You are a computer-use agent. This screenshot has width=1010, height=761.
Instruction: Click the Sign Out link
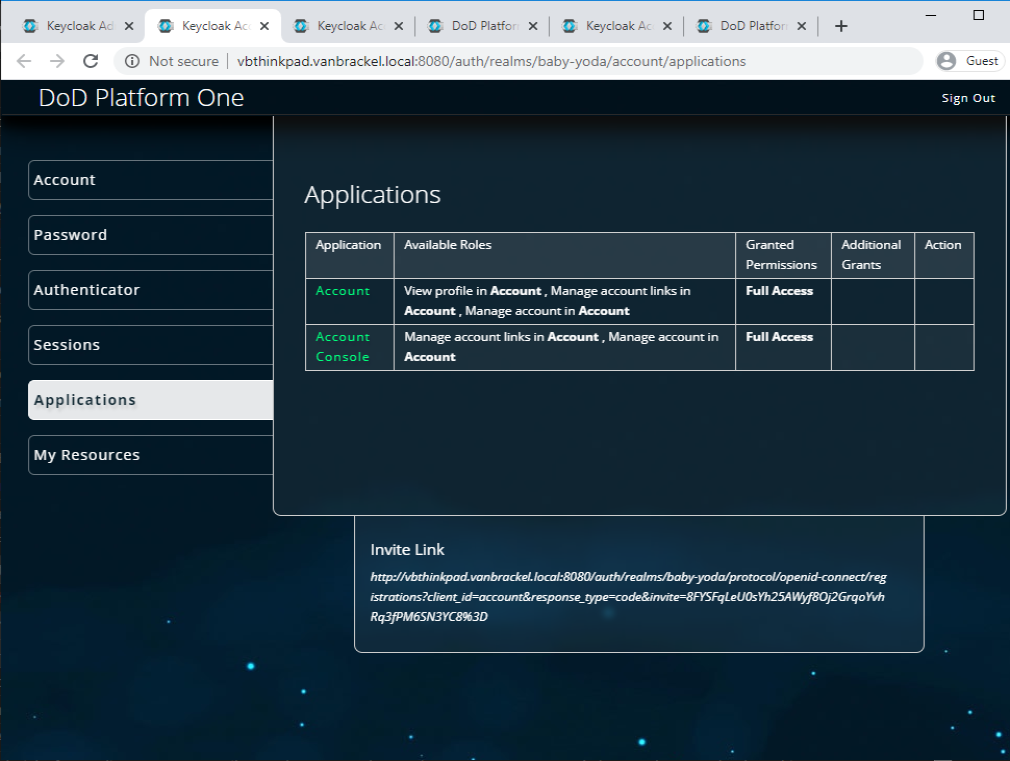tap(967, 97)
